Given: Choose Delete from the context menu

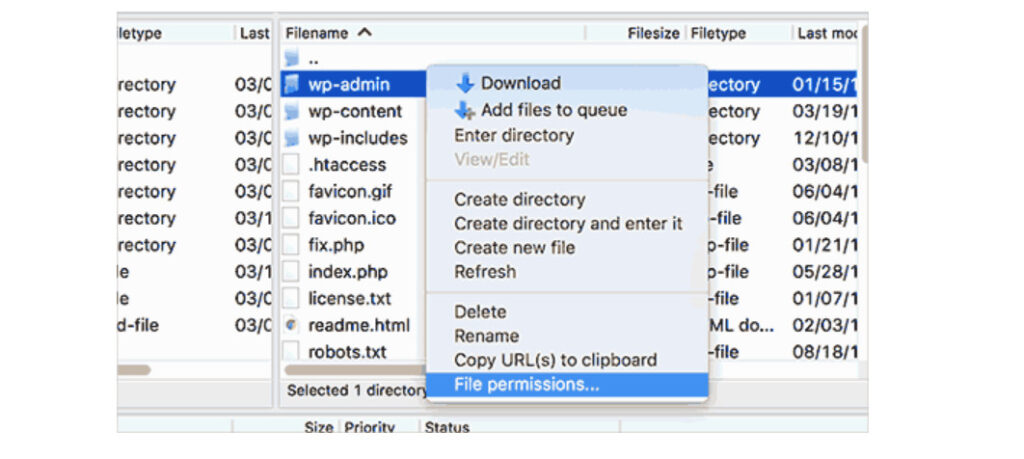Looking at the screenshot, I should 567,311.
